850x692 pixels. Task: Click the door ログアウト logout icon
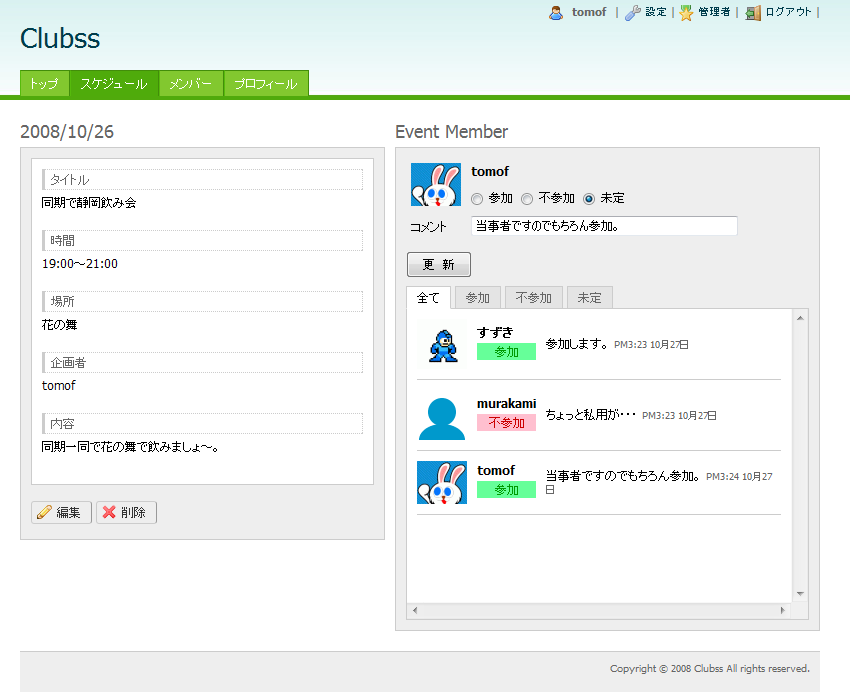753,12
